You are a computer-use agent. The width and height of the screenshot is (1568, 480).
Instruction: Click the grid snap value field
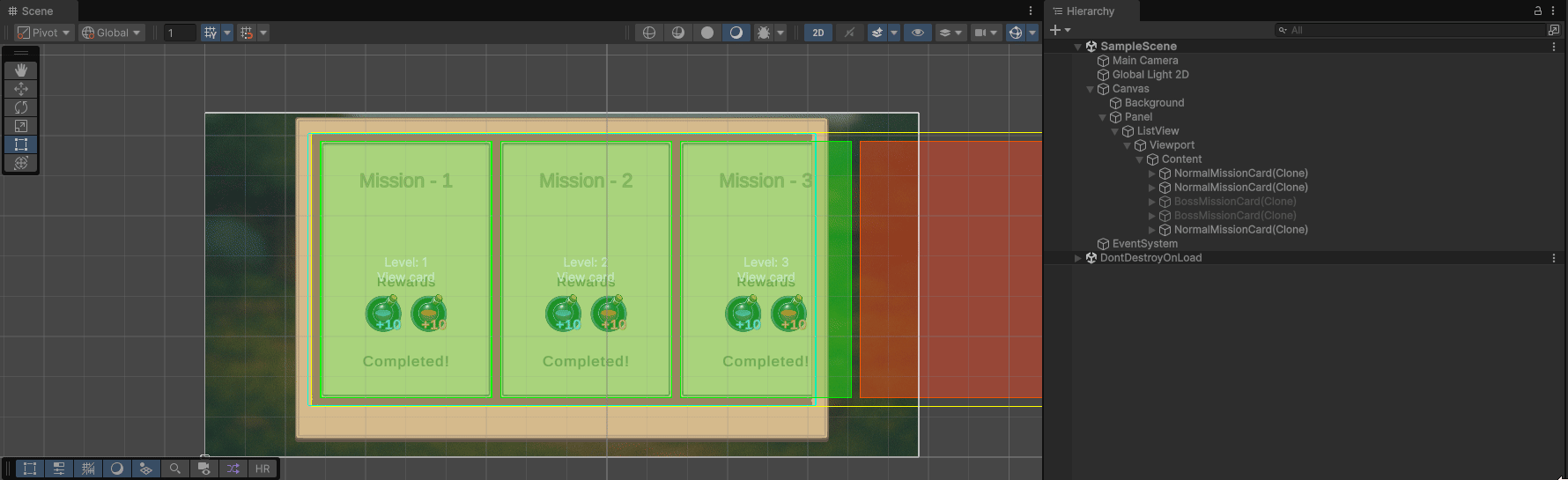pos(180,33)
